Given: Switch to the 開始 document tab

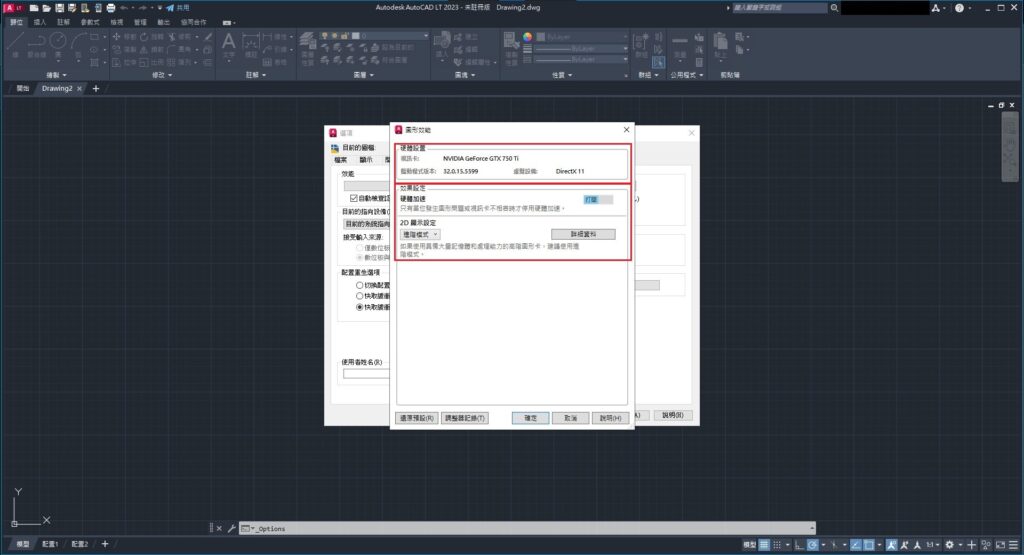Looking at the screenshot, I should (22, 88).
